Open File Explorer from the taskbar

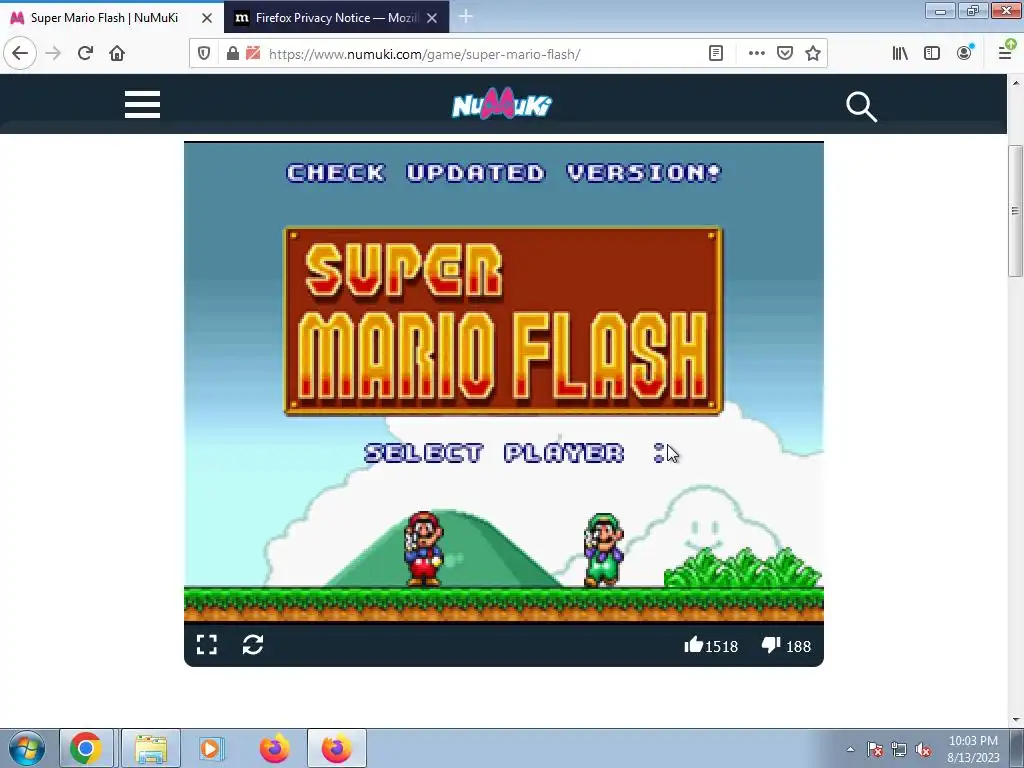click(x=151, y=748)
